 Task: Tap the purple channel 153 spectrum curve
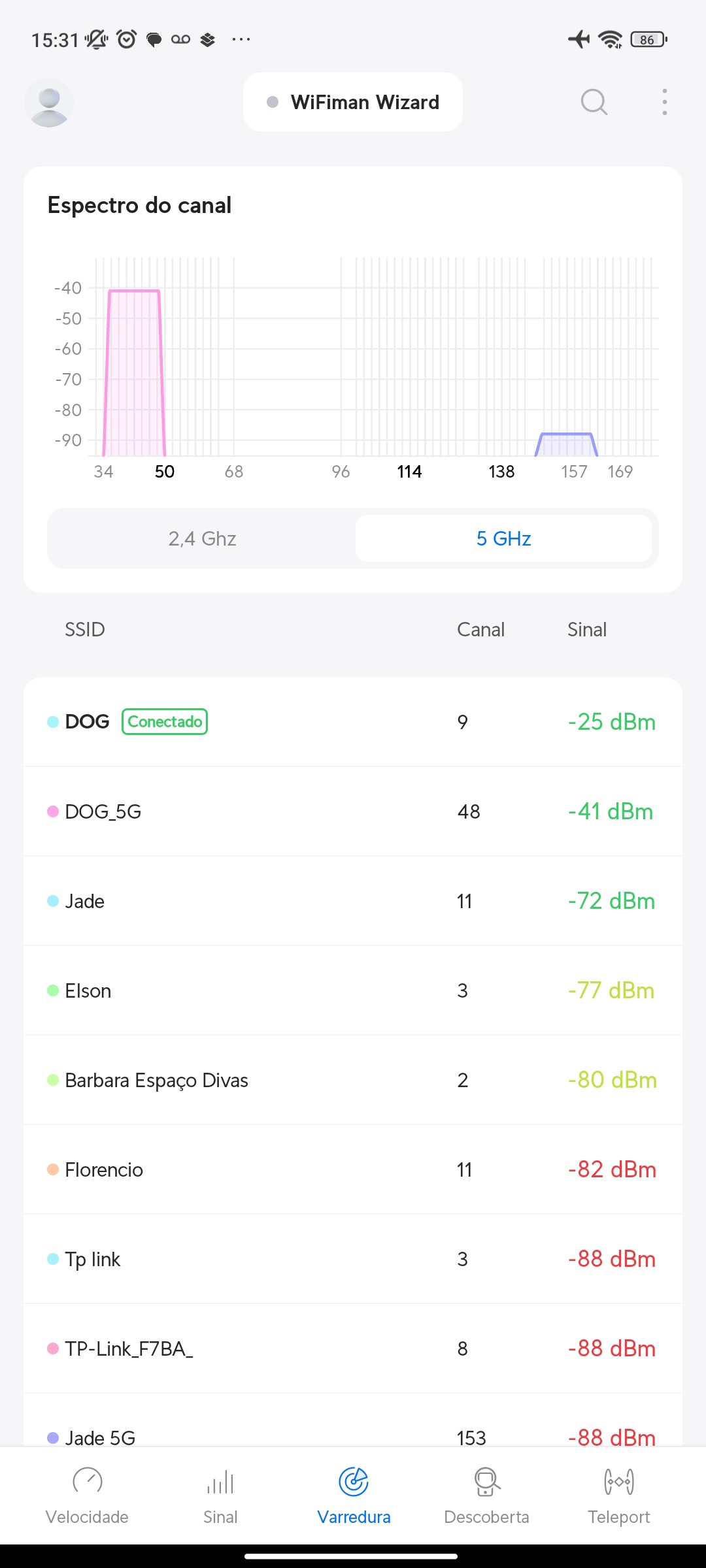click(566, 444)
